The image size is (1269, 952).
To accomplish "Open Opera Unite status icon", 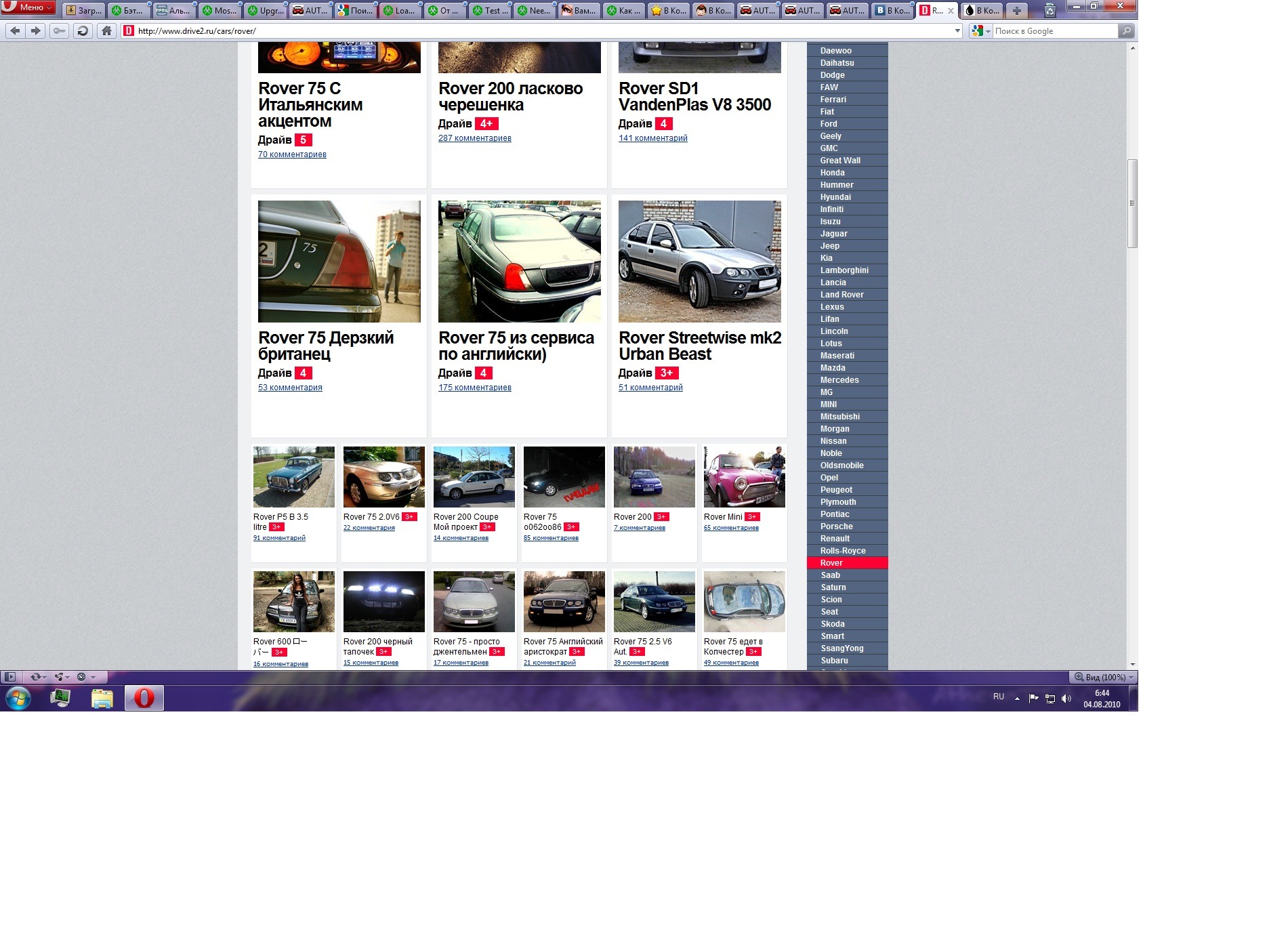I will 62,676.
